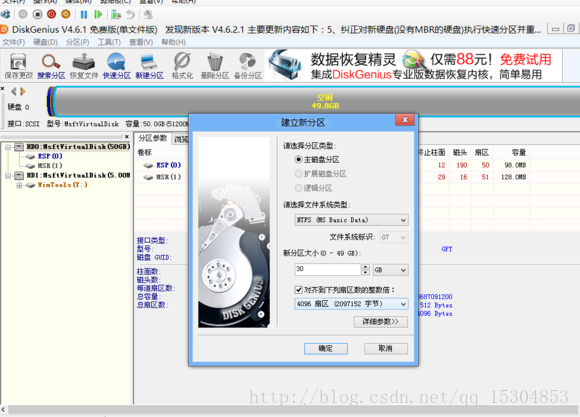
Task: Click the back arrow next to disk bar
Action: pyautogui.click(x=14, y=91)
